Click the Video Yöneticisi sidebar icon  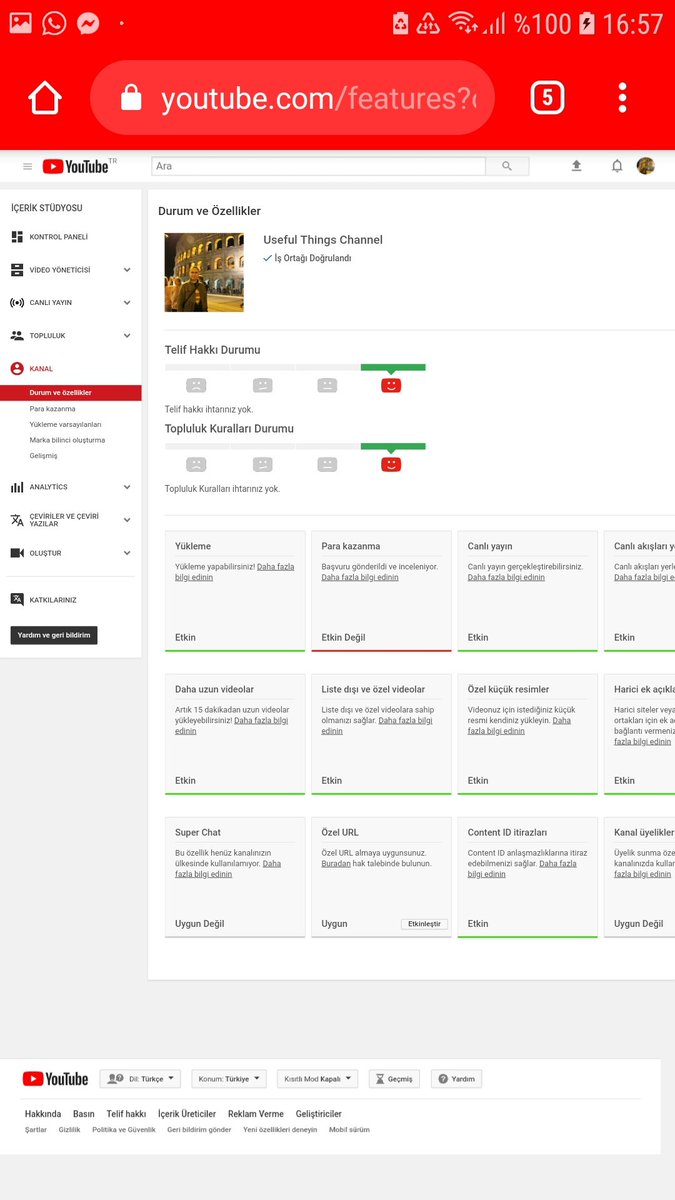pos(17,270)
